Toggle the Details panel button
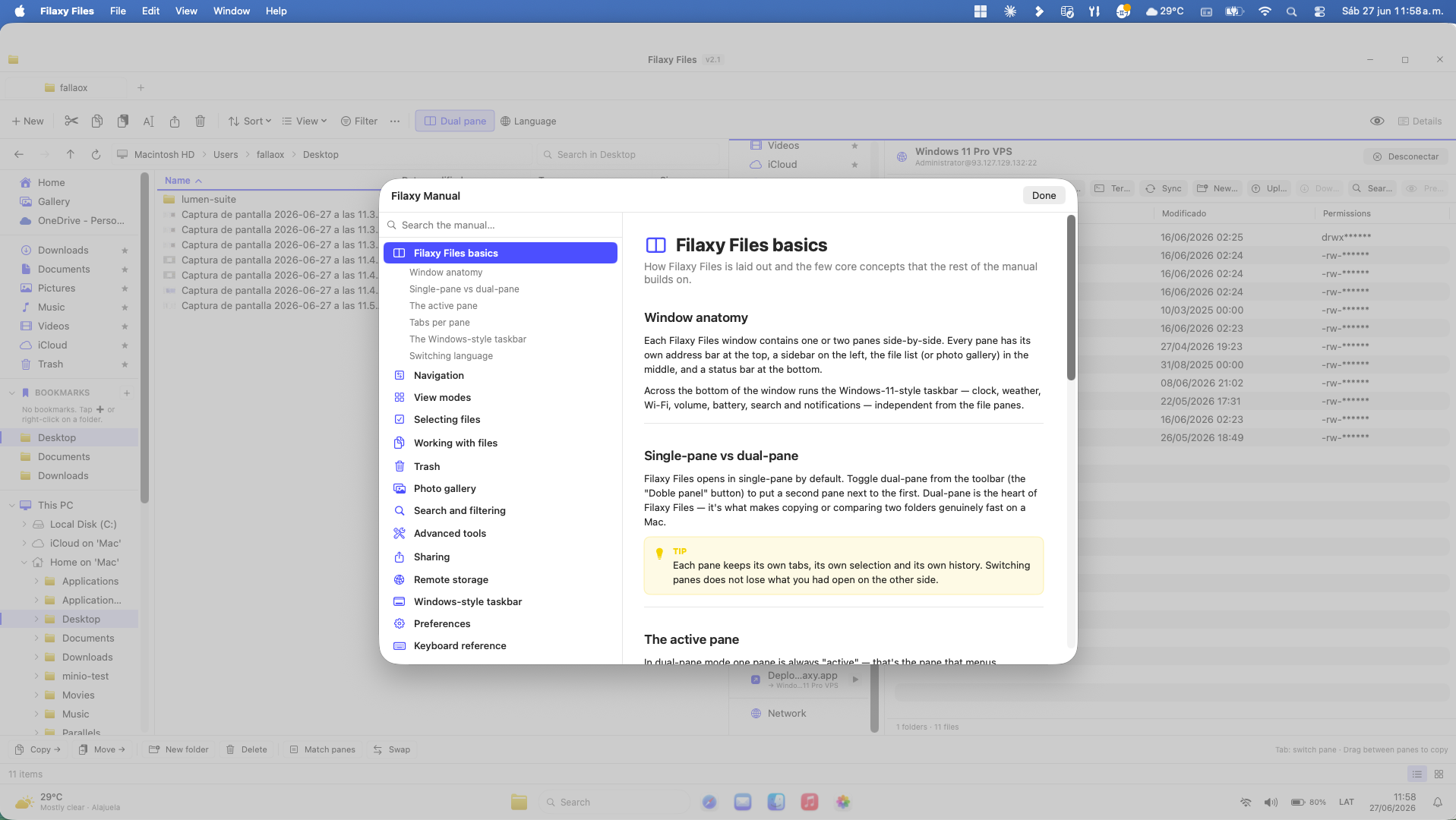This screenshot has width=1456, height=820. 1420,121
